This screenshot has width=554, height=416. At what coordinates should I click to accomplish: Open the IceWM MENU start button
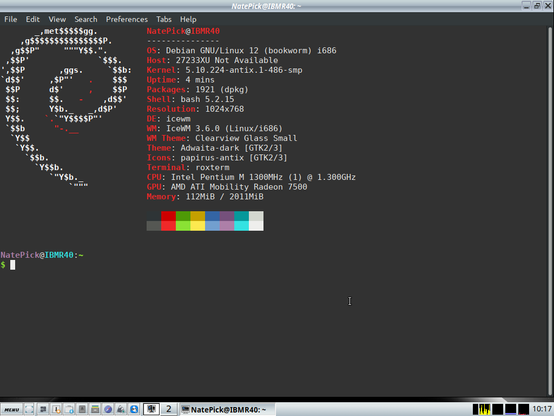(x=12, y=410)
